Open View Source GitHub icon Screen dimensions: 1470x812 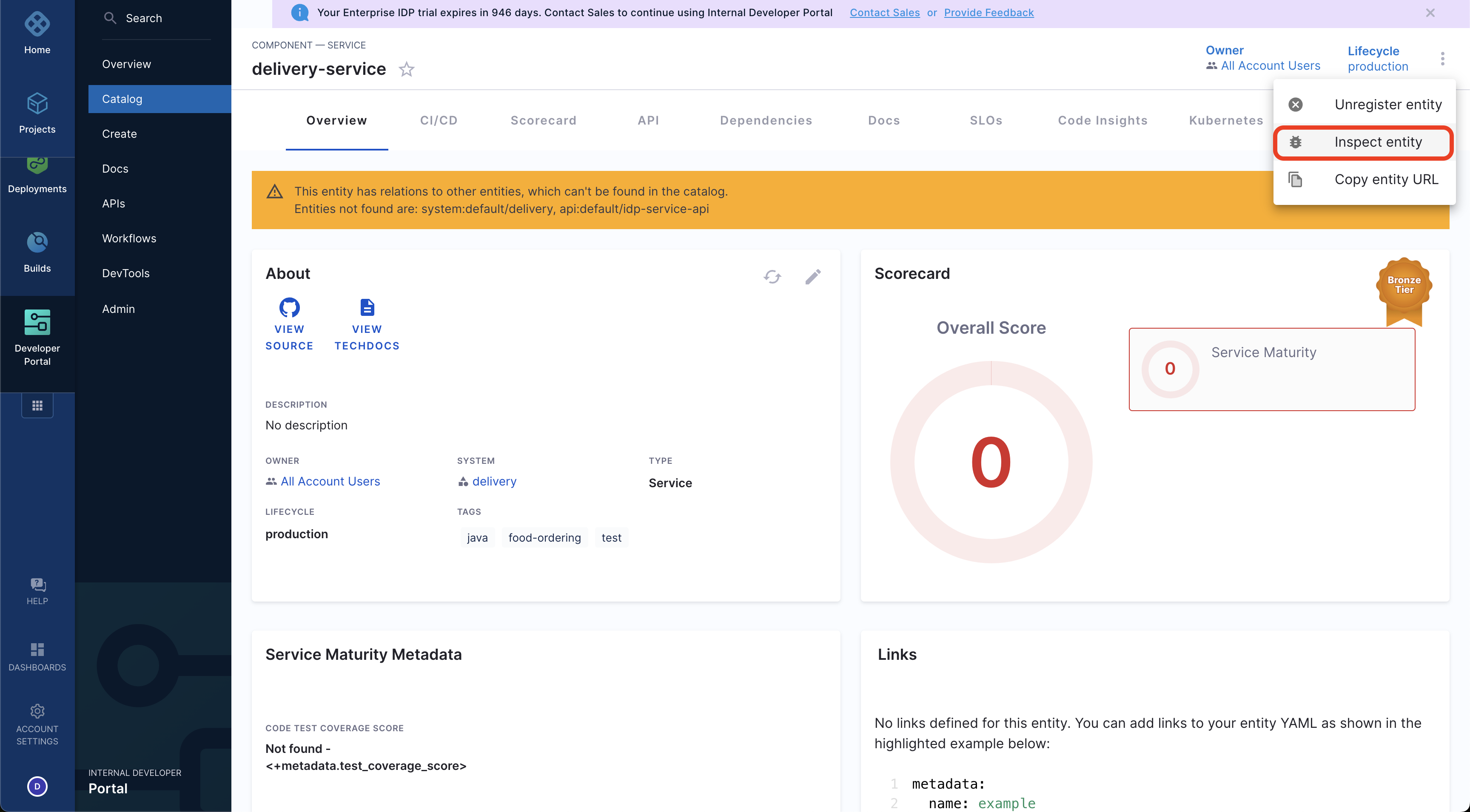coord(289,308)
